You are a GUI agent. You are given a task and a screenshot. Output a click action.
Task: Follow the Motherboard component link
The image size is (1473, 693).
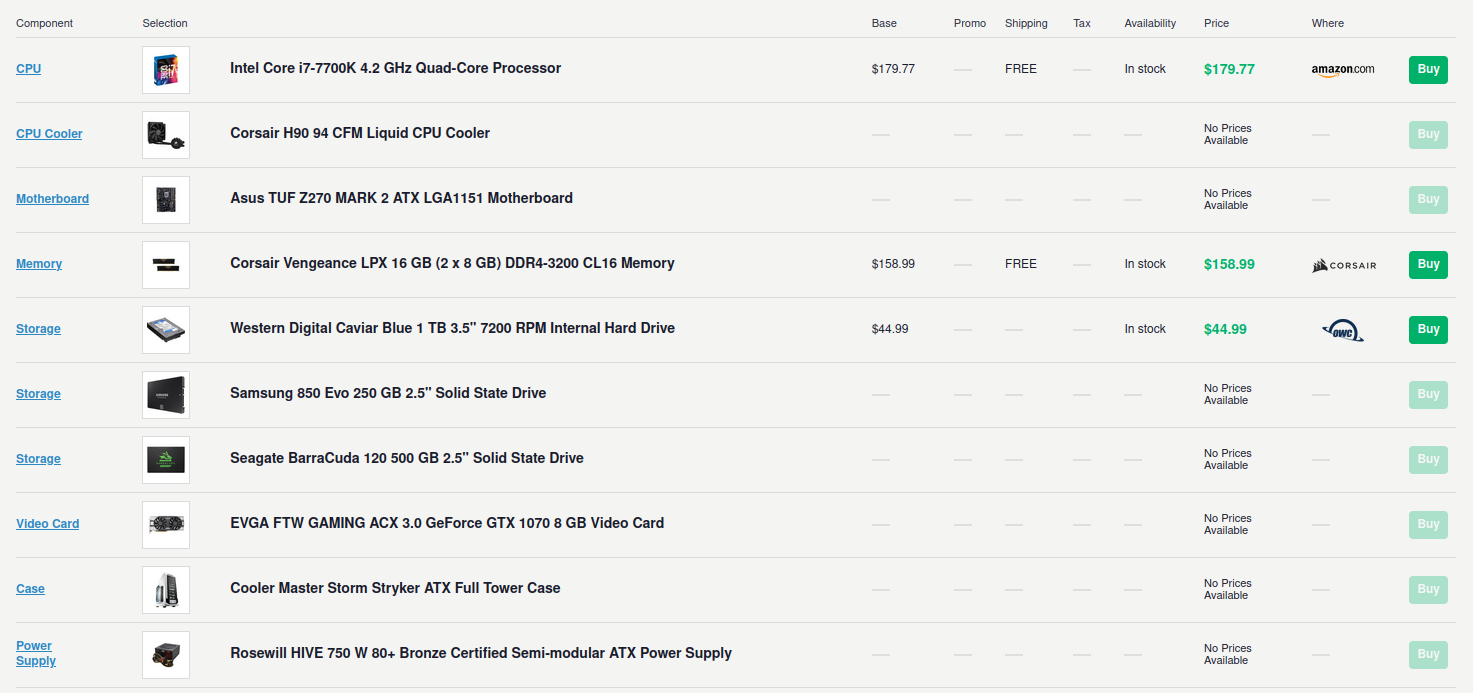coord(52,199)
